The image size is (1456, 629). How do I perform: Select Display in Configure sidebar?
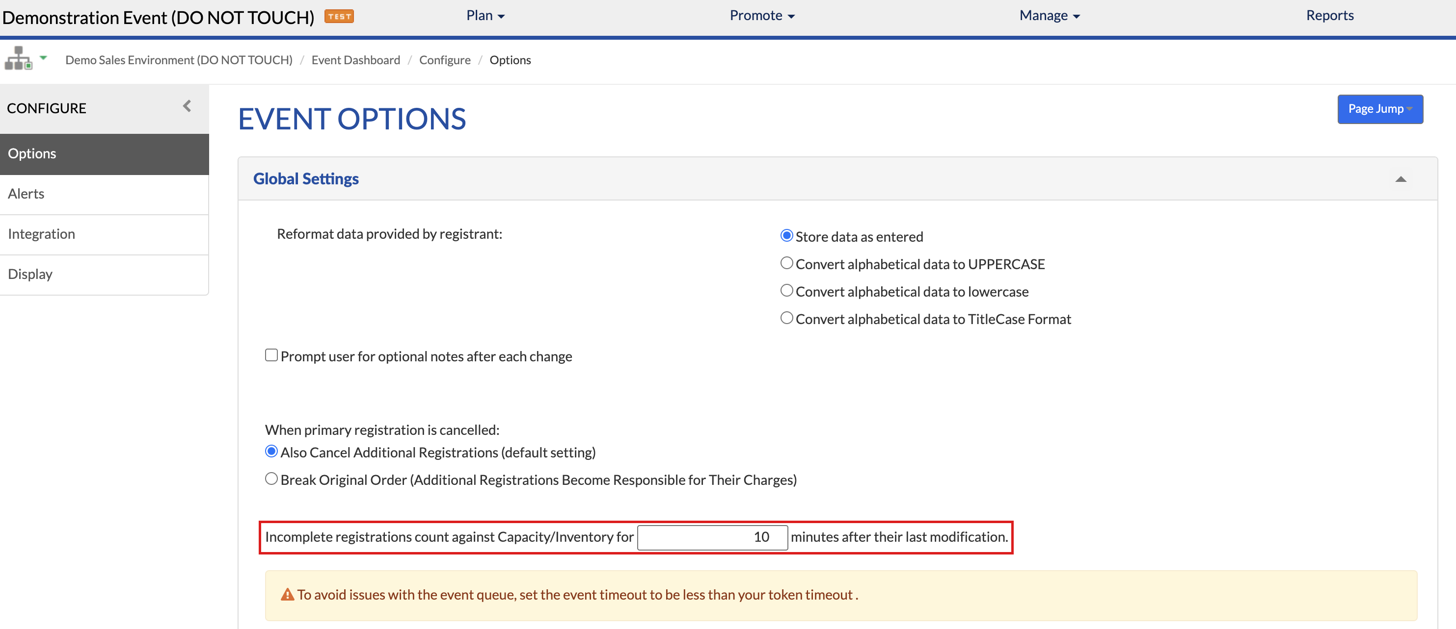click(x=104, y=274)
